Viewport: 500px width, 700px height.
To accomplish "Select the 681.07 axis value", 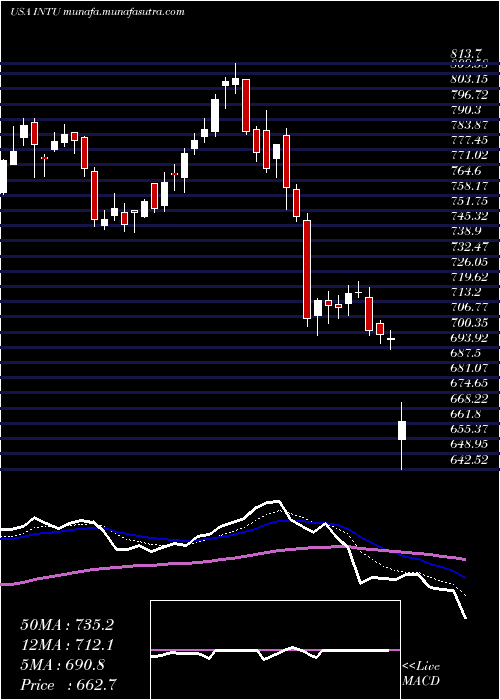I will pos(471,368).
